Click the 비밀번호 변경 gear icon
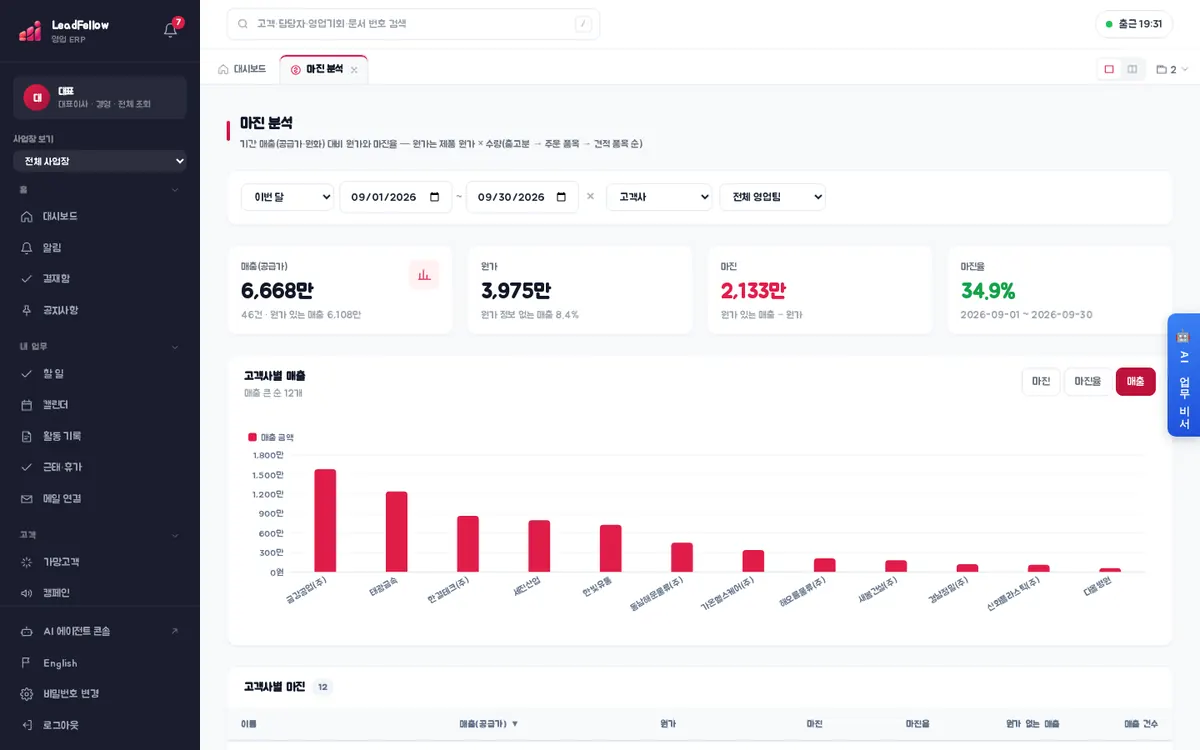 [x=27, y=694]
